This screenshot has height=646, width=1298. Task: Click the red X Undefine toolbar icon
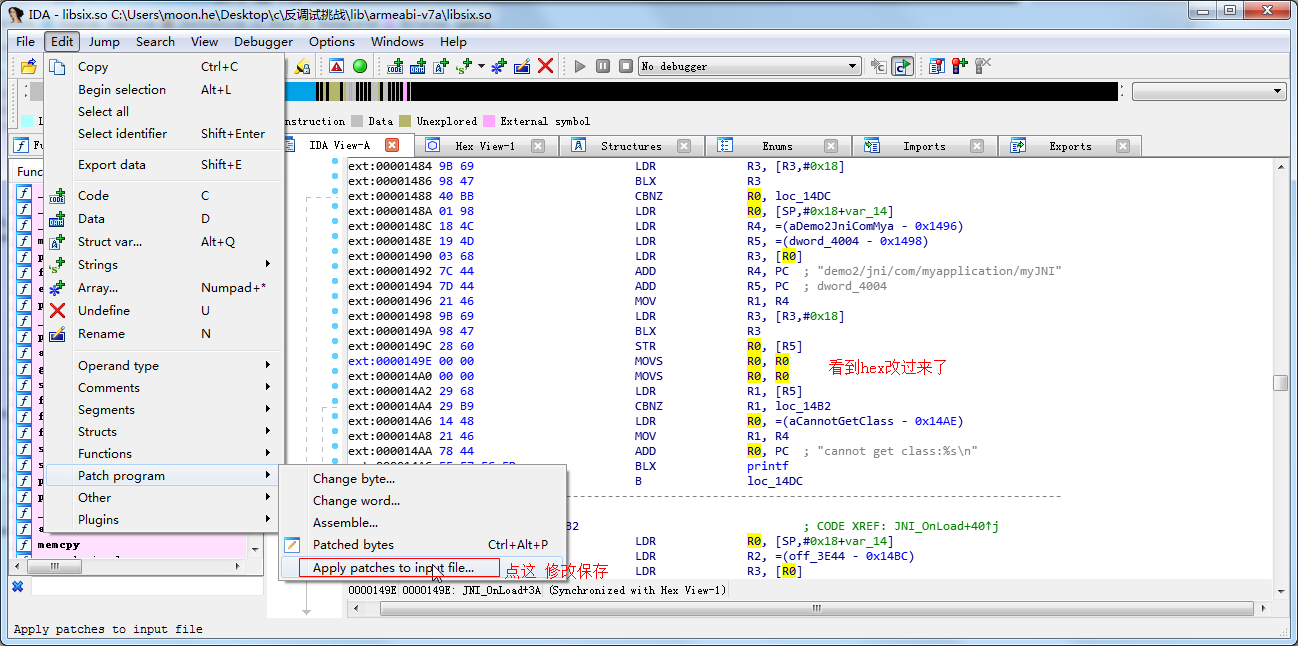click(546, 66)
